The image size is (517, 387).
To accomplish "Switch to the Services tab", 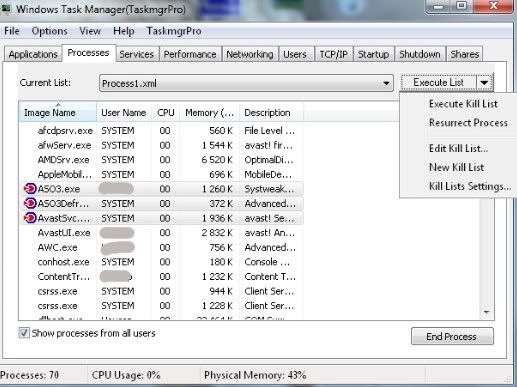I will (137, 54).
